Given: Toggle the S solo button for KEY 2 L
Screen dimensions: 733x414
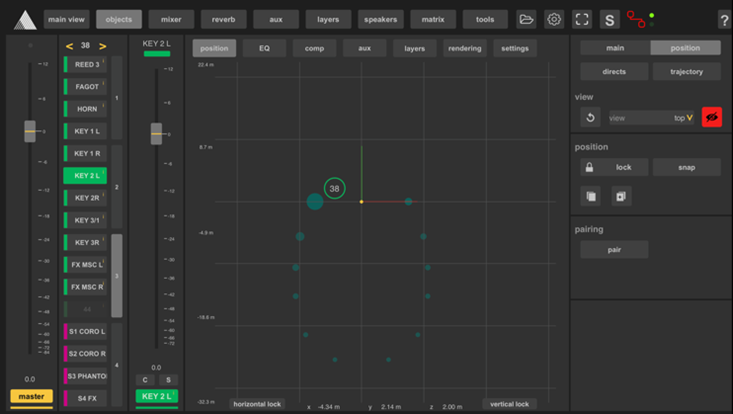Looking at the screenshot, I should pyautogui.click(x=167, y=380).
